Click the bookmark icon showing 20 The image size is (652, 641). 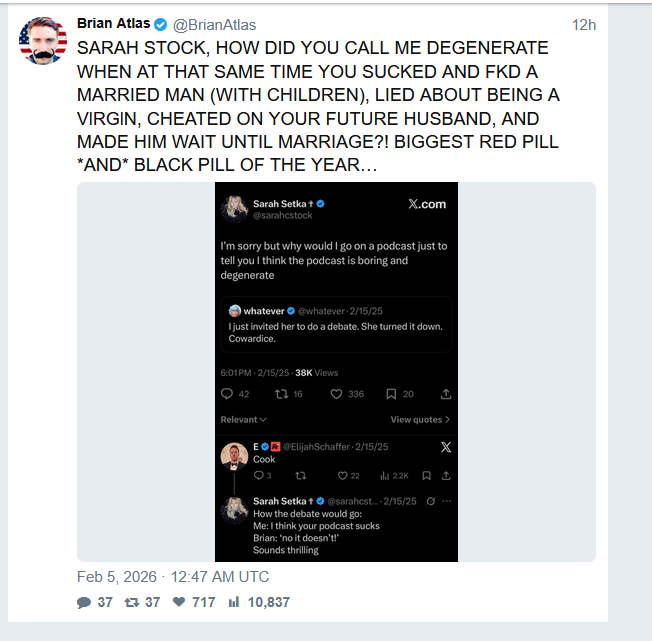pyautogui.click(x=392, y=394)
